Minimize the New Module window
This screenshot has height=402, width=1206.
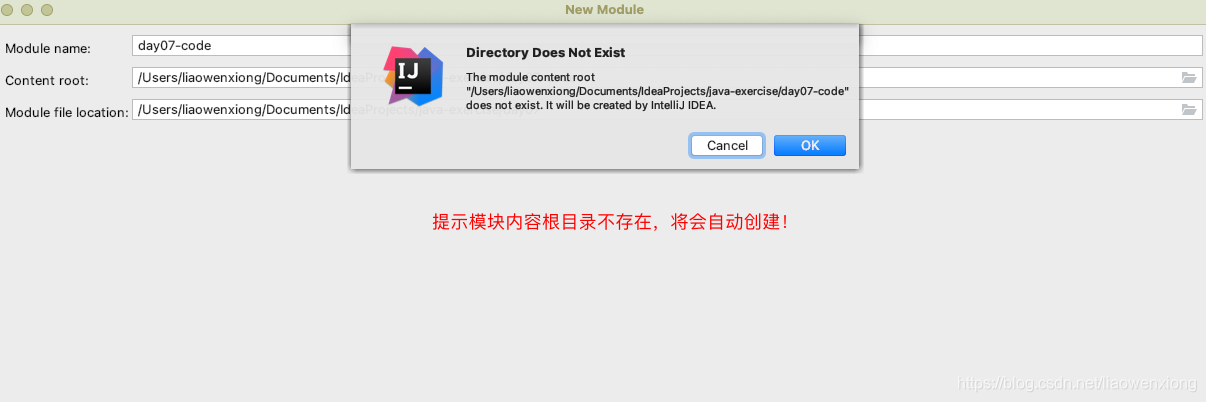coord(28,9)
